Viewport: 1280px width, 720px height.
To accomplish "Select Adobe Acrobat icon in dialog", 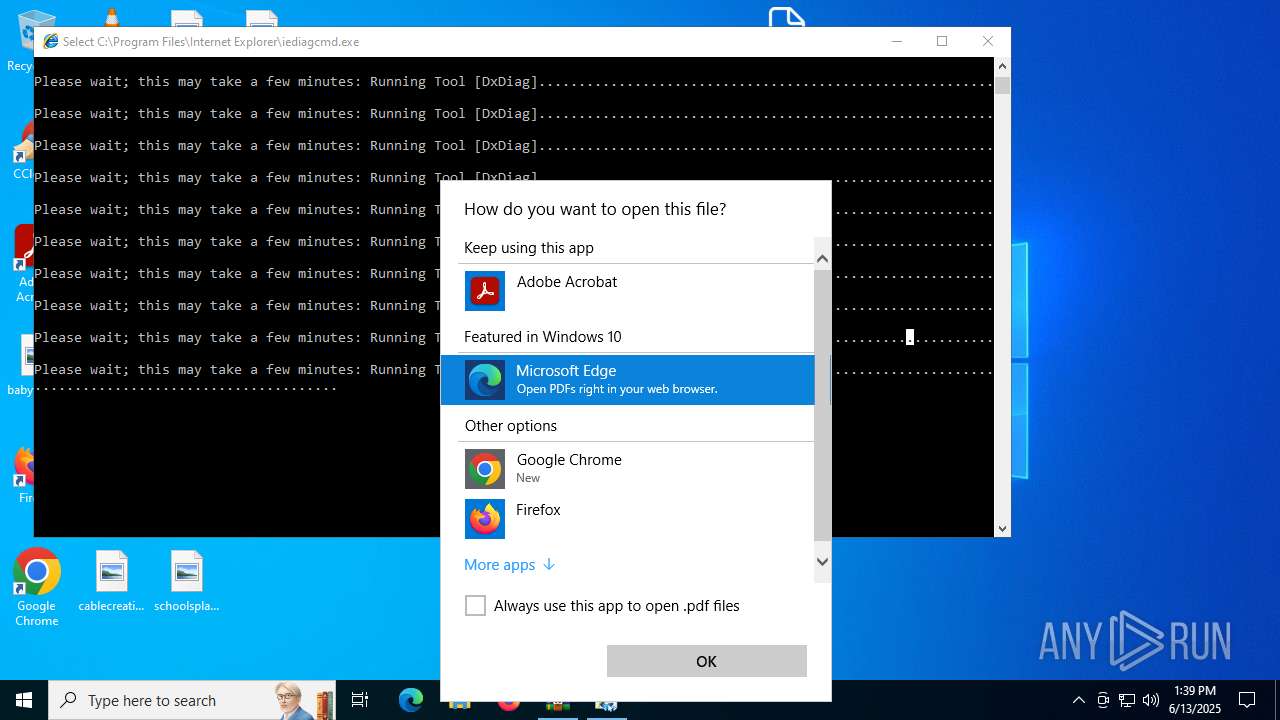I will click(485, 291).
